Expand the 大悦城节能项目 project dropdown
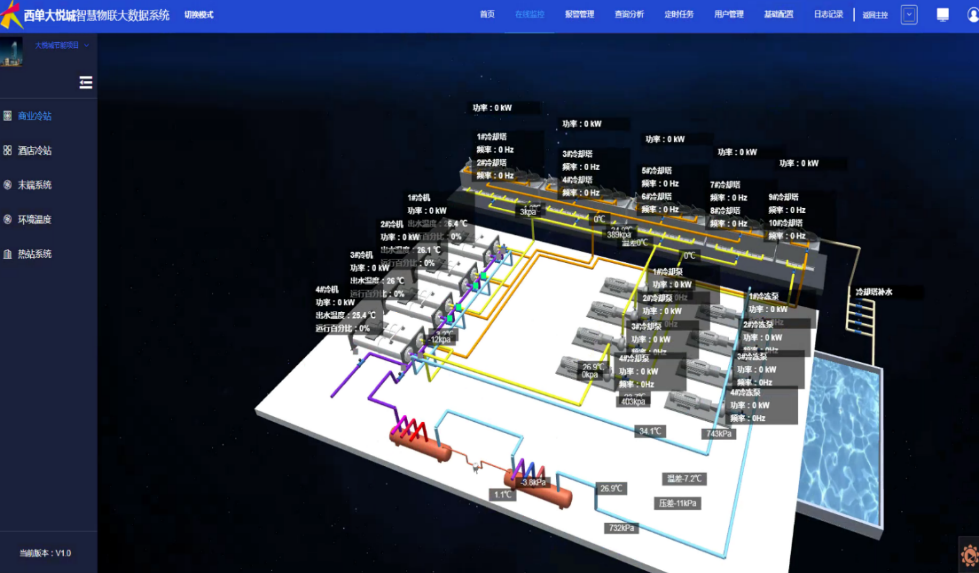 point(86,45)
